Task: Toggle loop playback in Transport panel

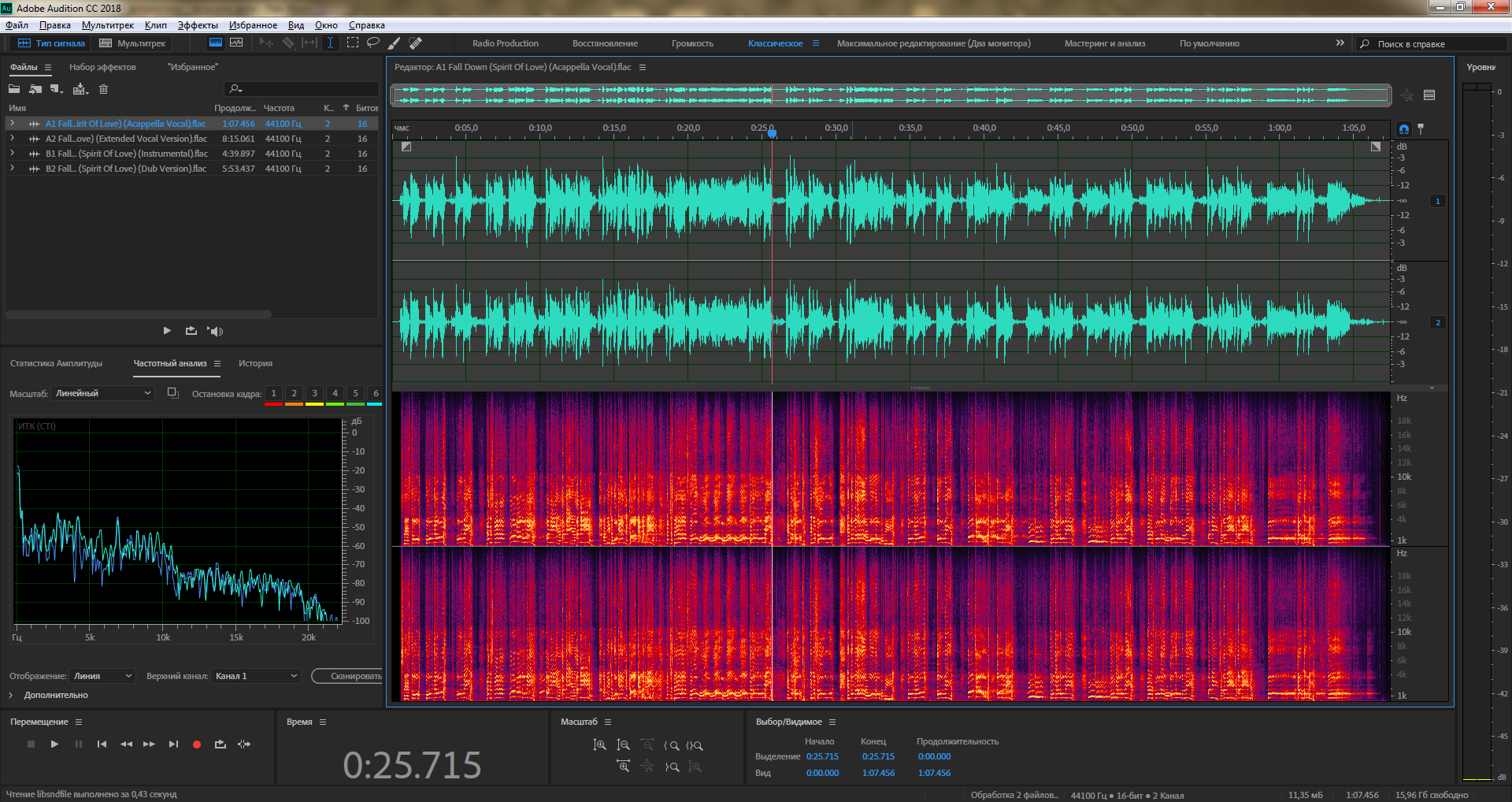Action: point(220,744)
